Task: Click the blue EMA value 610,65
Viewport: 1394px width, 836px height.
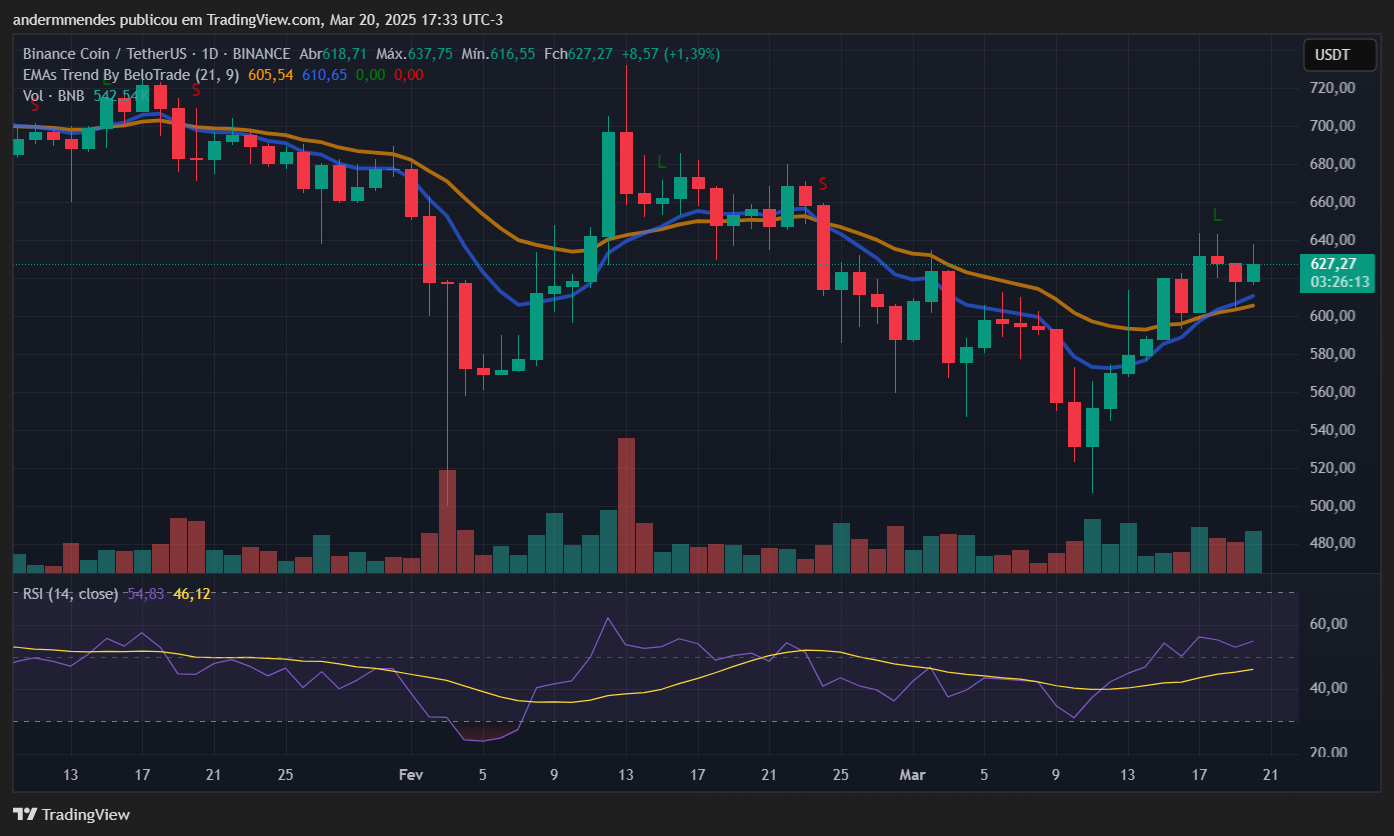Action: (x=324, y=74)
